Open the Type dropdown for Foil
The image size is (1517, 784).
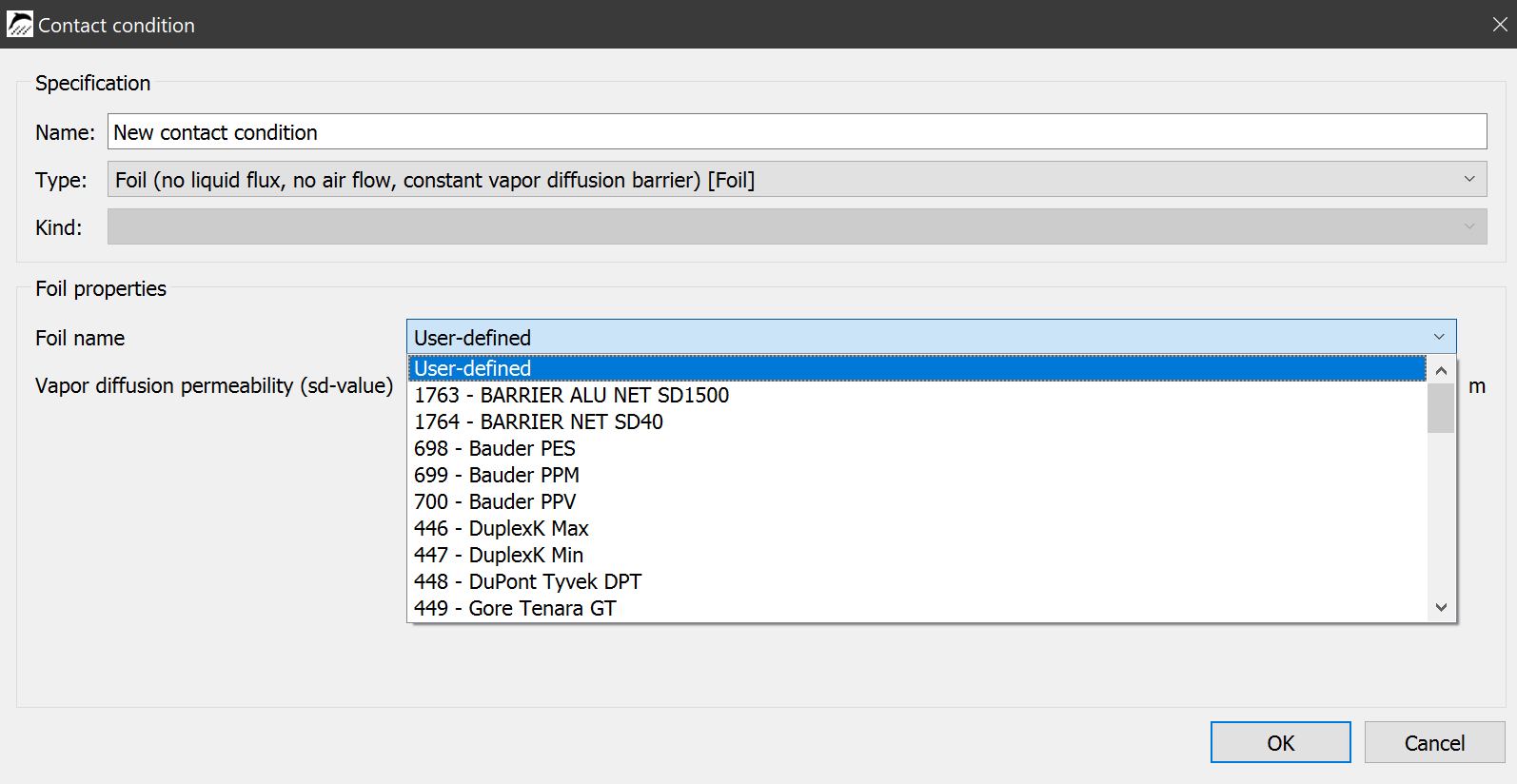click(x=797, y=179)
